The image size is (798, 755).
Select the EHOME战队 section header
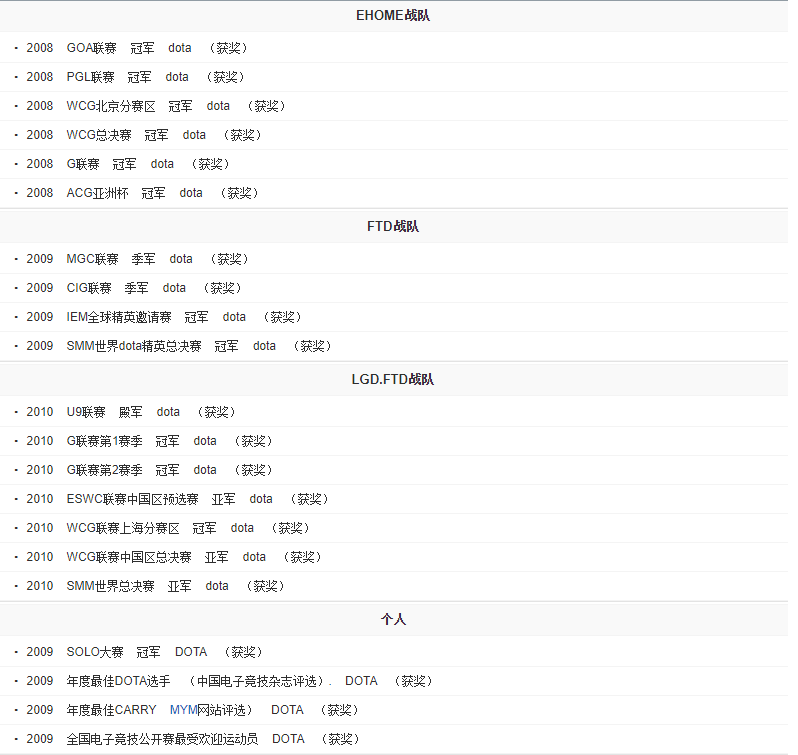(393, 16)
